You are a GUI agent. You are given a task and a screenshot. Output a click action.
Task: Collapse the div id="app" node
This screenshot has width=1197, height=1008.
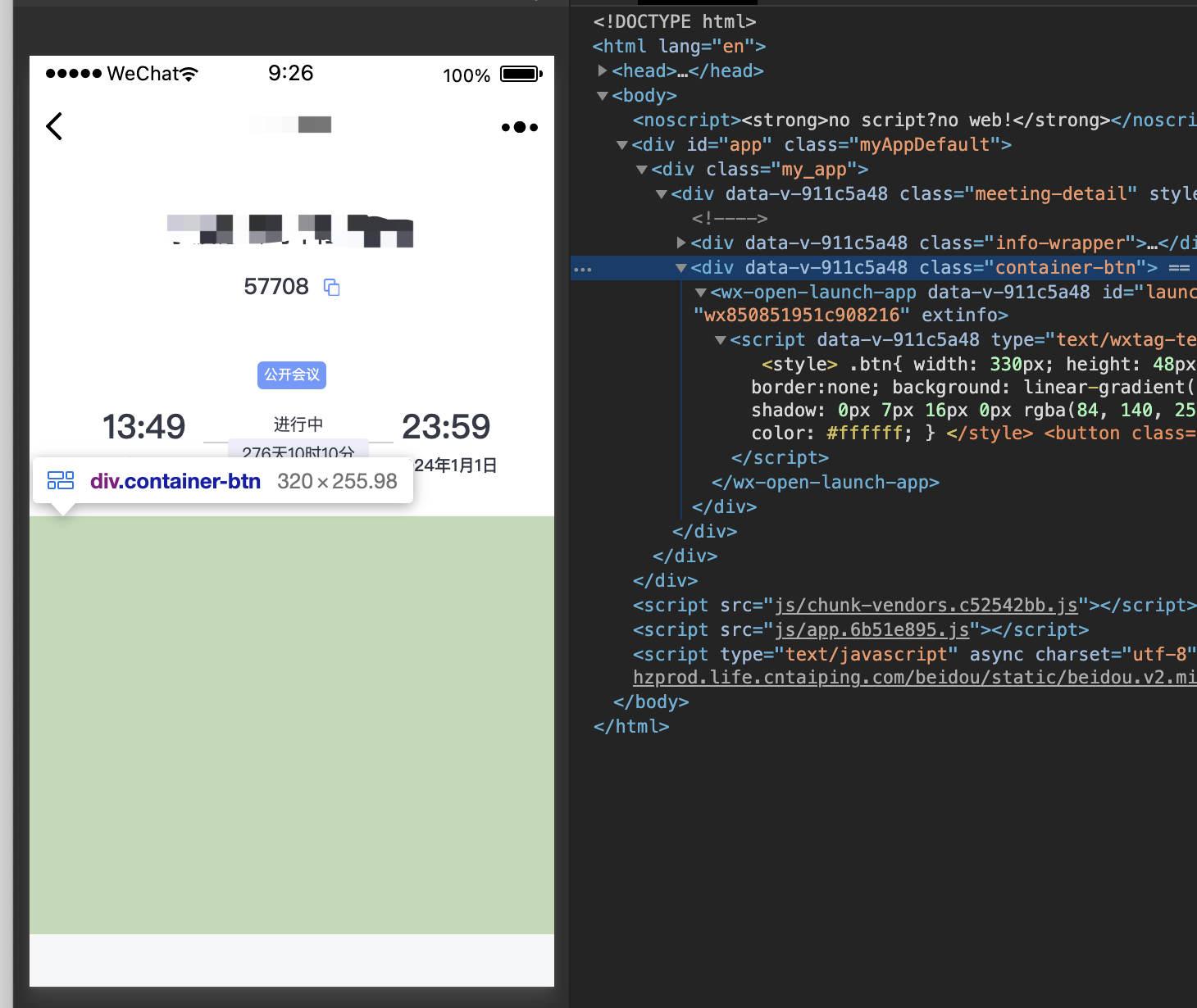622,145
